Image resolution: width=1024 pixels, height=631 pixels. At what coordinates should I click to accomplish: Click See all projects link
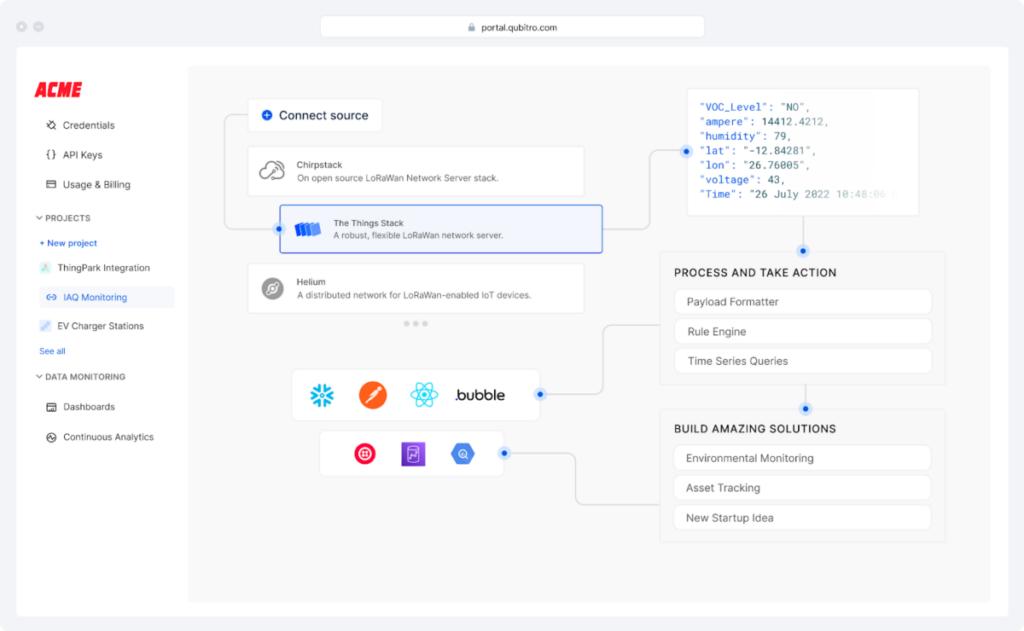point(52,351)
